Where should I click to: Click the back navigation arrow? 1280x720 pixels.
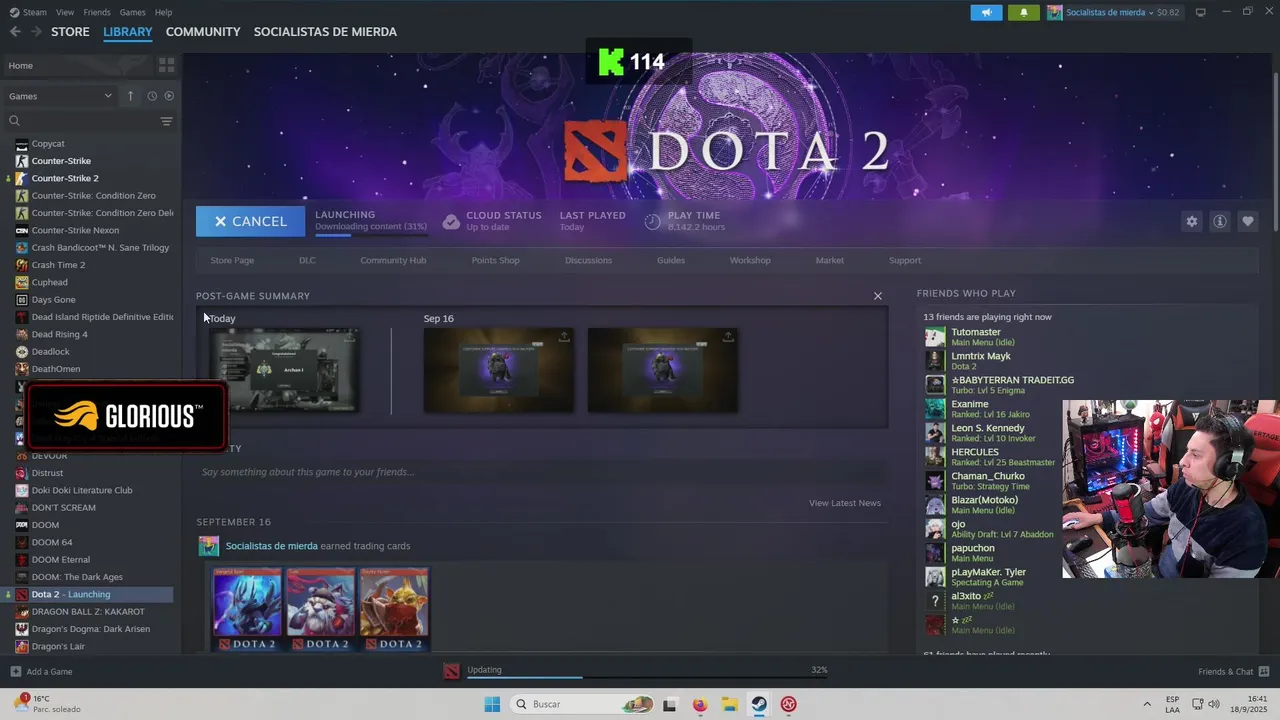[x=15, y=32]
